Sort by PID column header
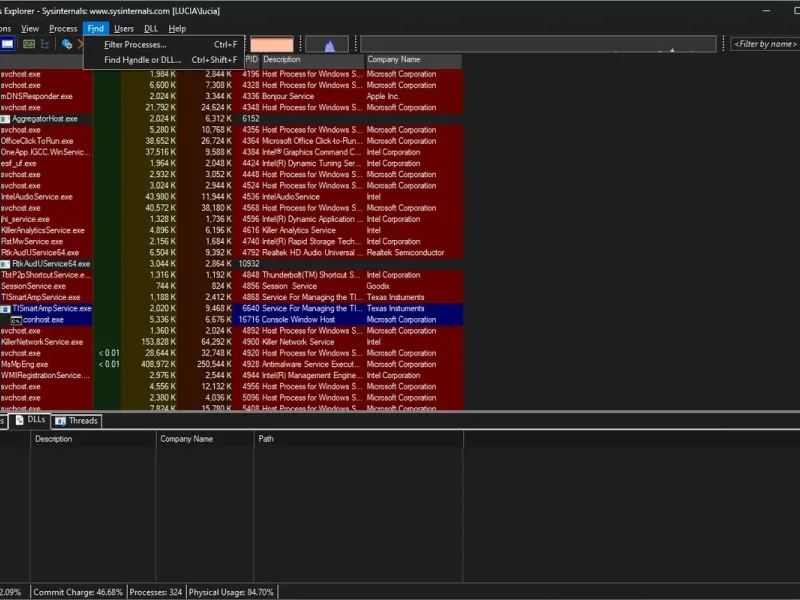Screen dimensions: 800x600 click(252, 60)
